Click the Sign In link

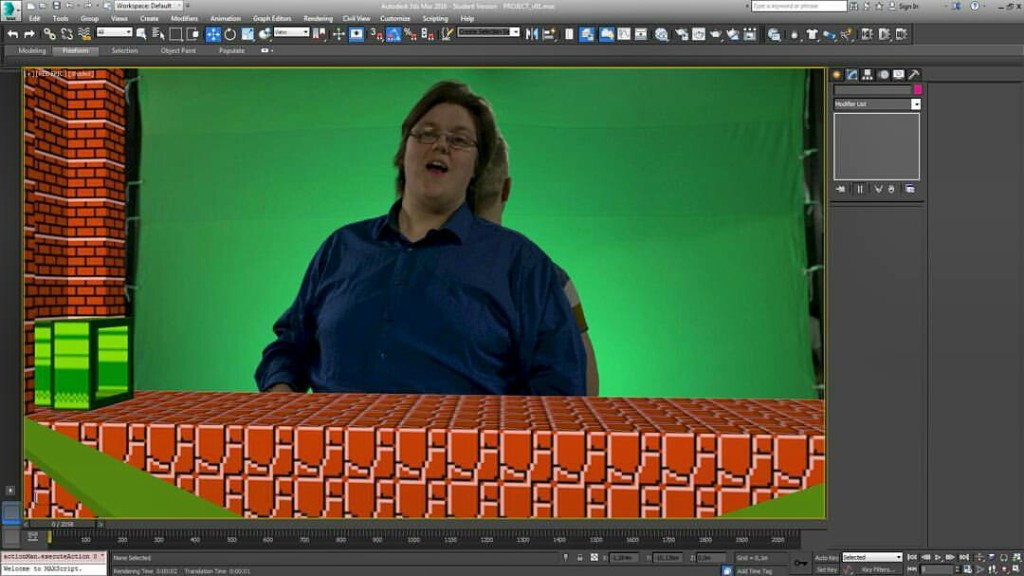point(908,6)
